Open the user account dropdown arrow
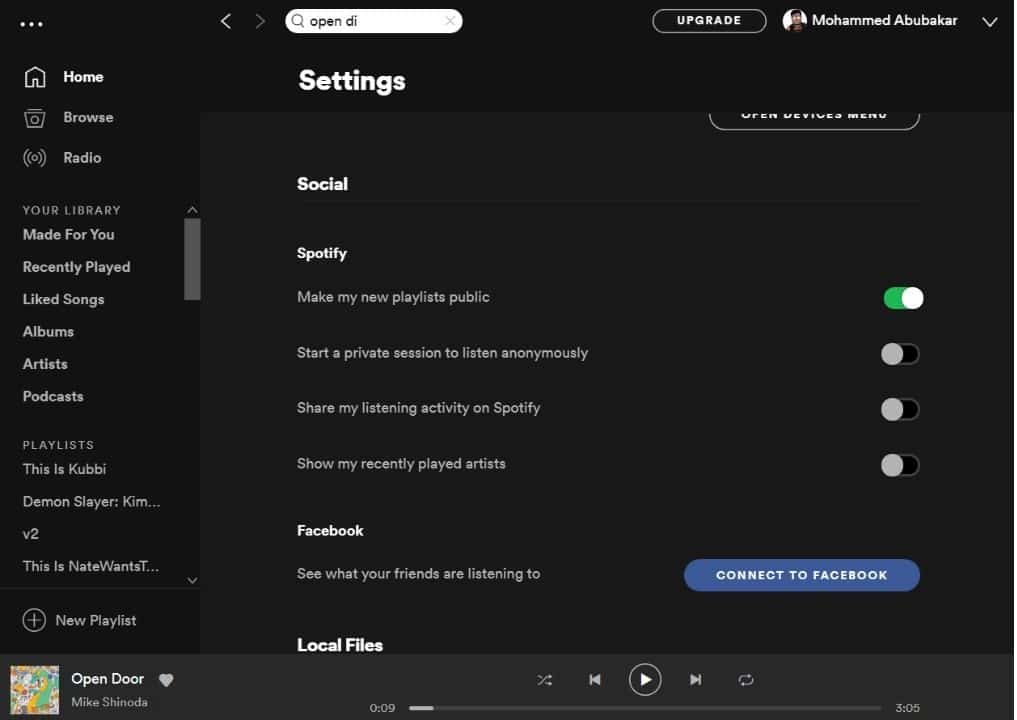The height and width of the screenshot is (720, 1017). pos(990,22)
